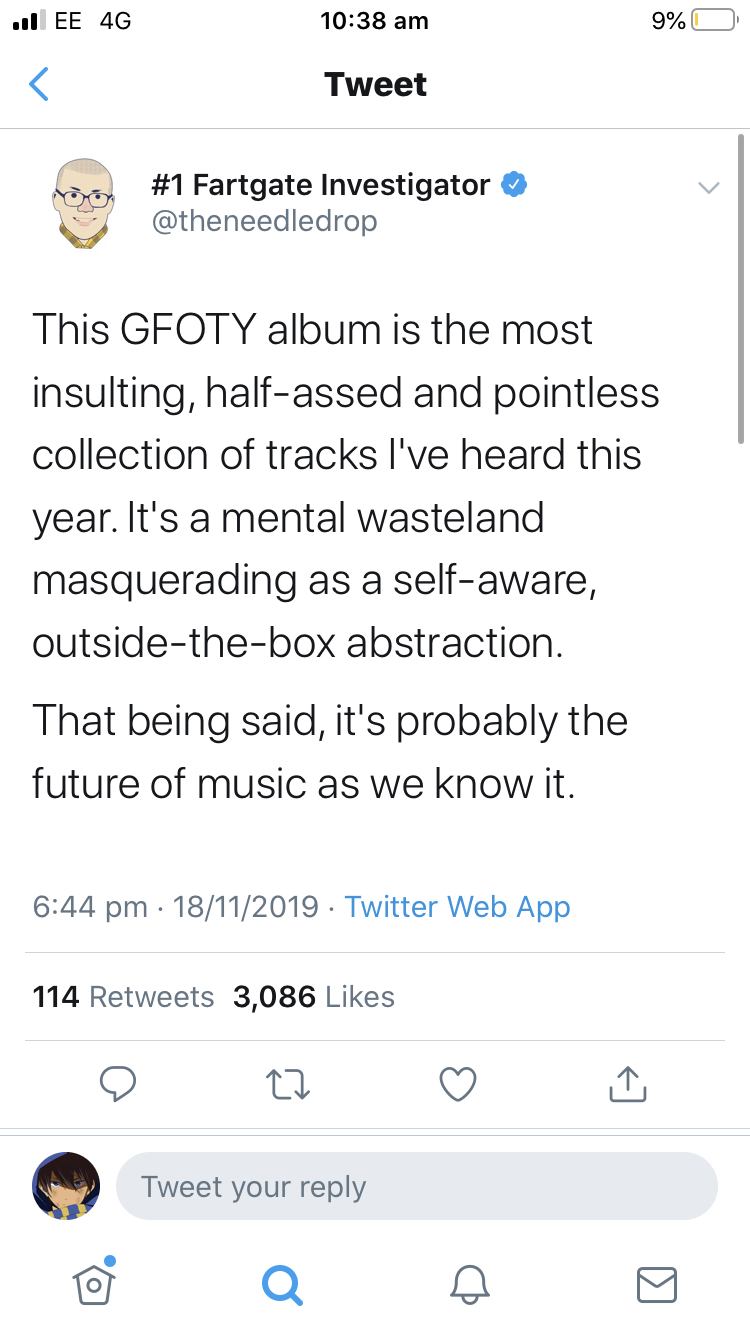Screen dimensions: 750x1334
Task: Expand the tweet options chevron
Action: tap(708, 188)
